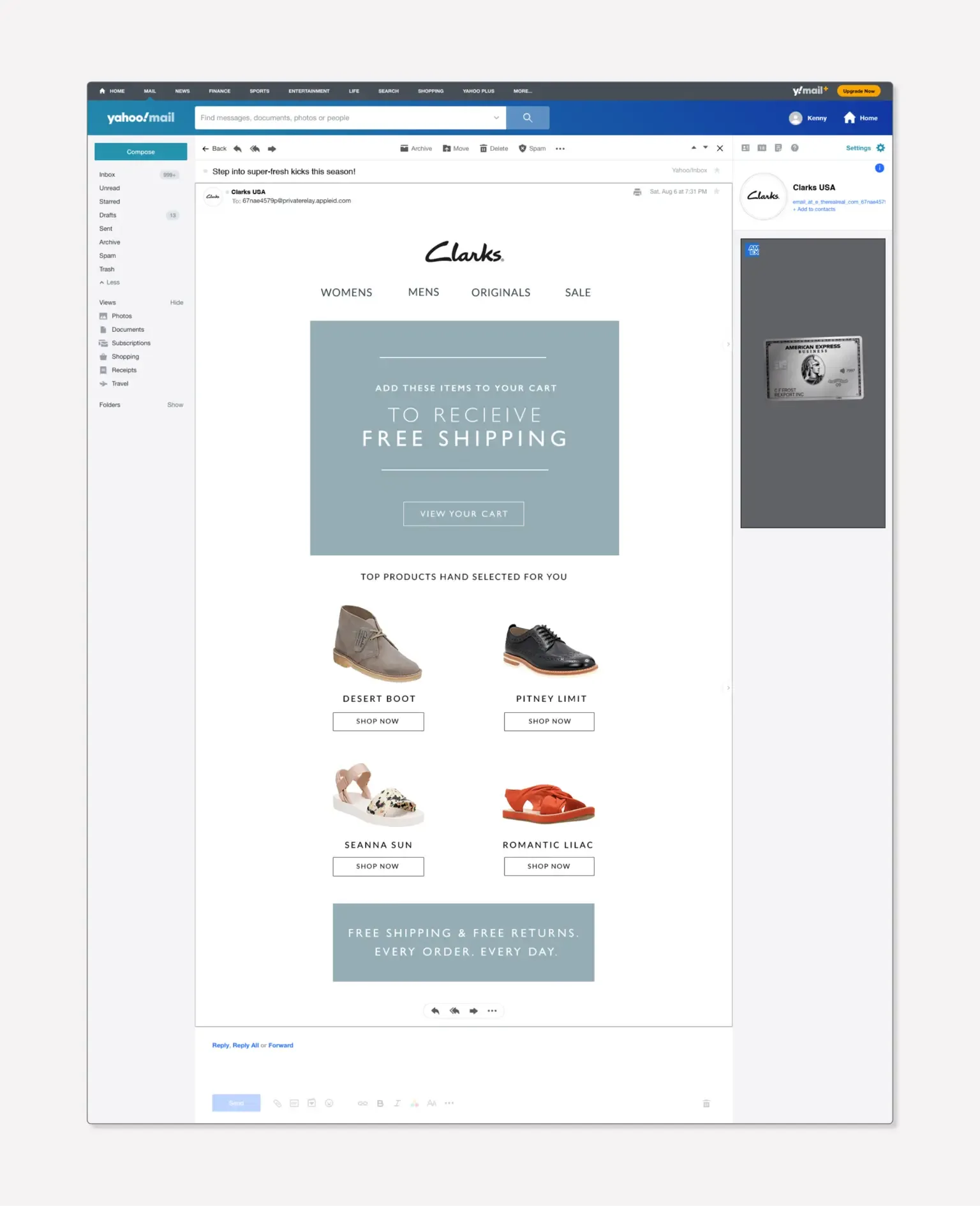Show the Folders section
This screenshot has width=980, height=1206.
tap(175, 405)
